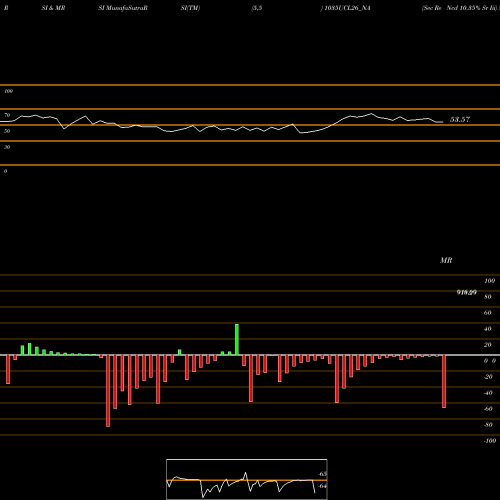Click the 918.29 value in MR panel

(467, 292)
